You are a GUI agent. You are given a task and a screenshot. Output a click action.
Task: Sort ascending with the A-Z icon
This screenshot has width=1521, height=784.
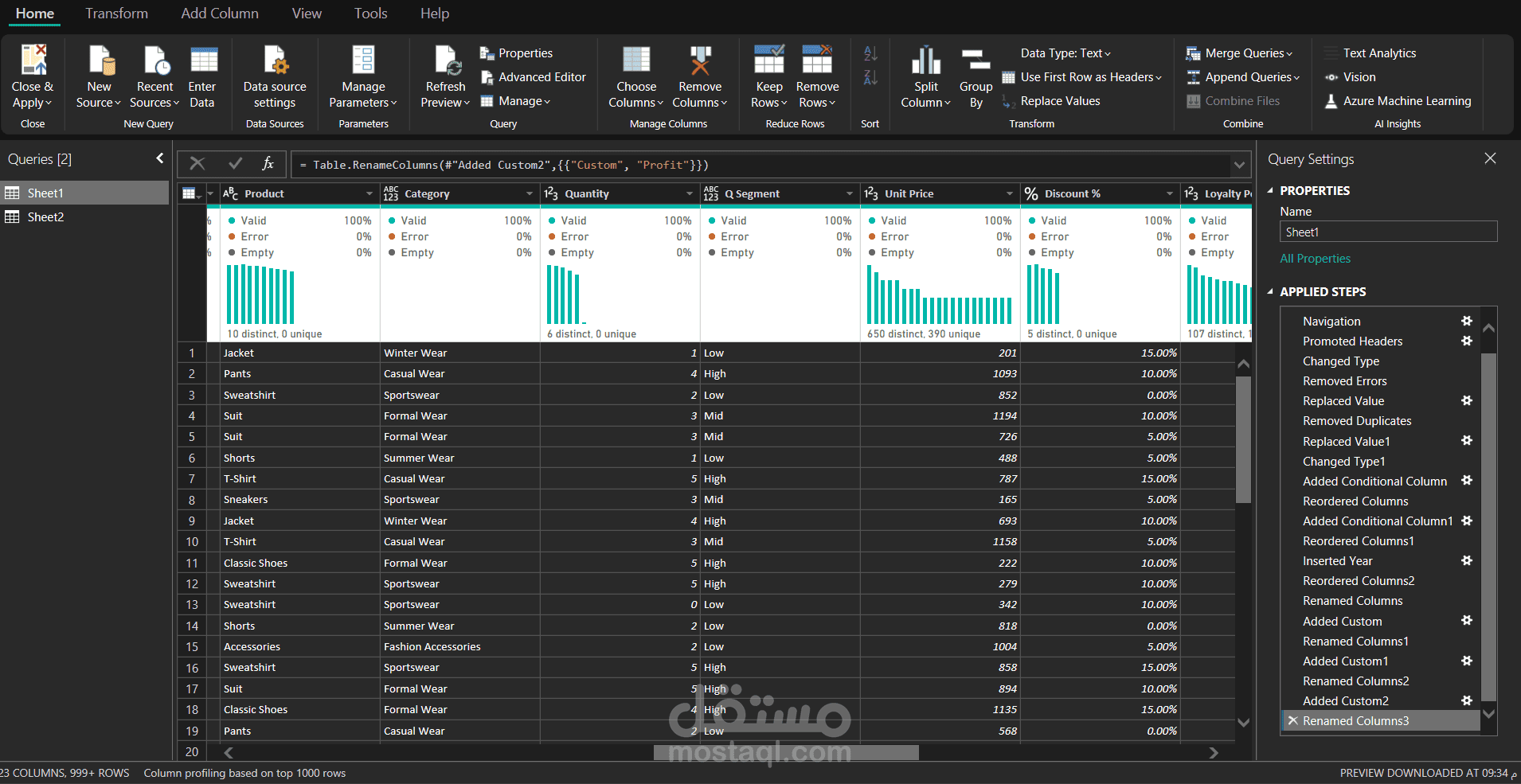(x=870, y=53)
